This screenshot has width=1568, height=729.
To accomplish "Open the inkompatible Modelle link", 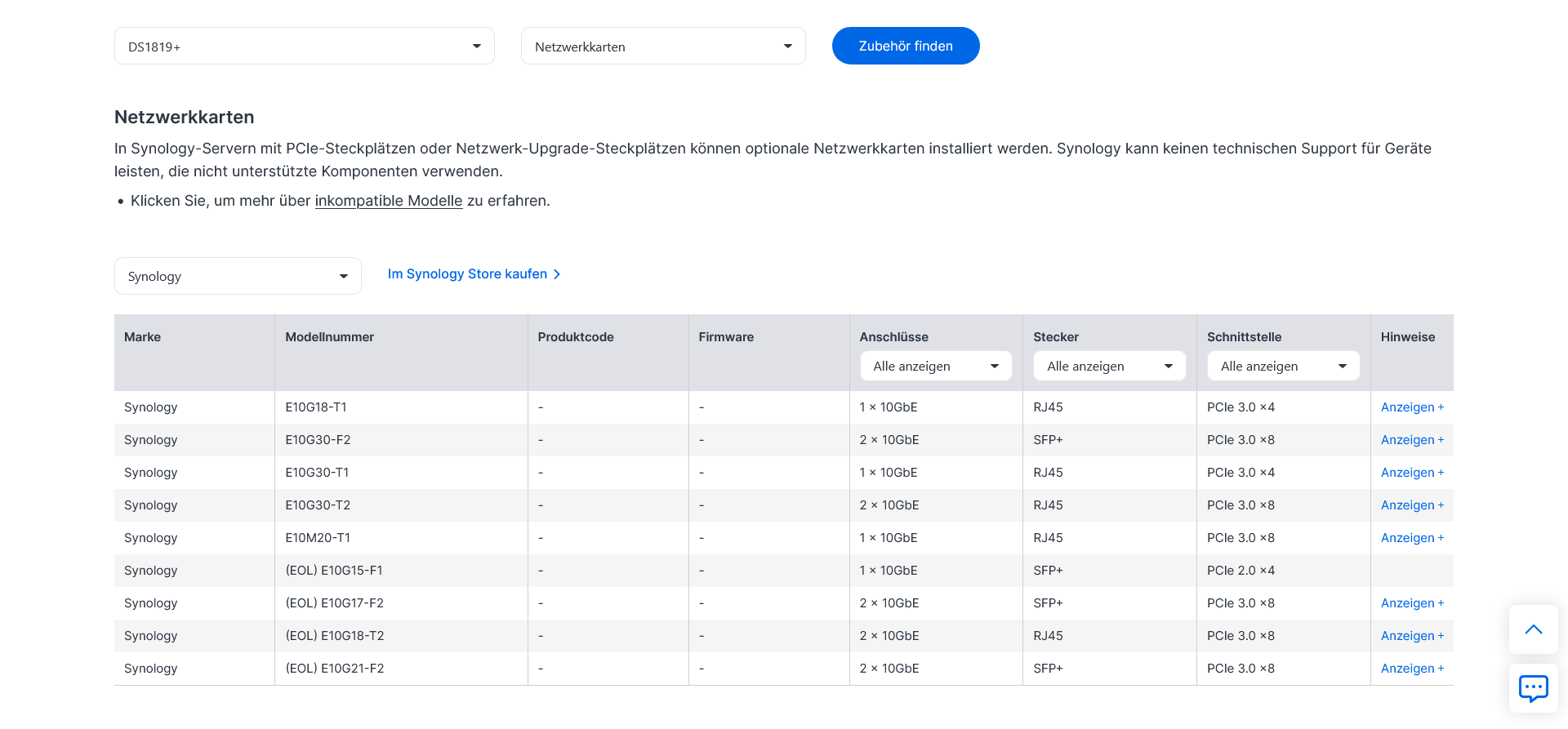I will 389,201.
